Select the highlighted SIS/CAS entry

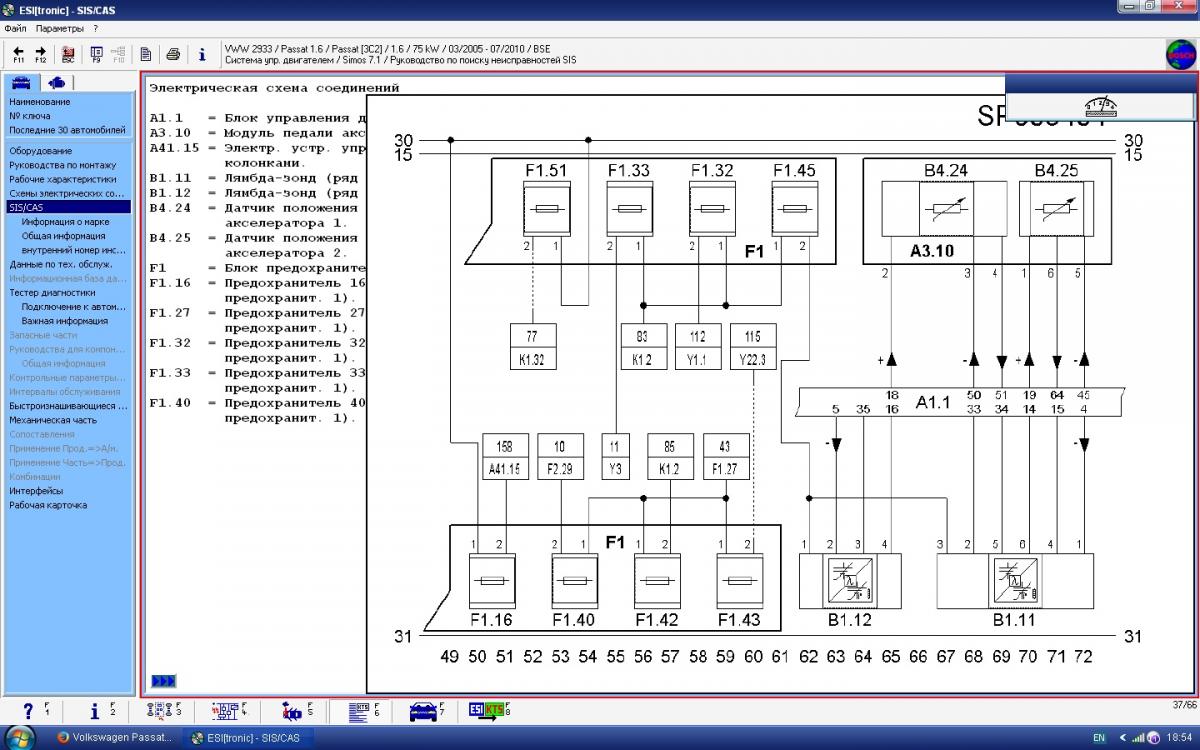tap(68, 207)
